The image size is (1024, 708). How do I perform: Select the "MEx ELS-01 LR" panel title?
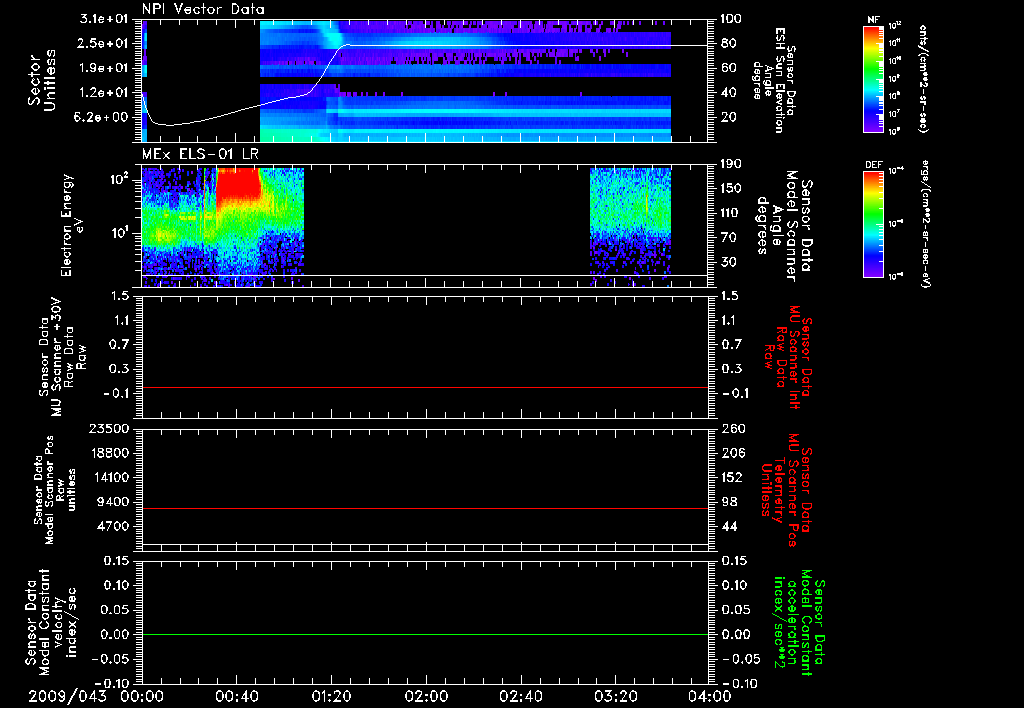pyautogui.click(x=200, y=154)
